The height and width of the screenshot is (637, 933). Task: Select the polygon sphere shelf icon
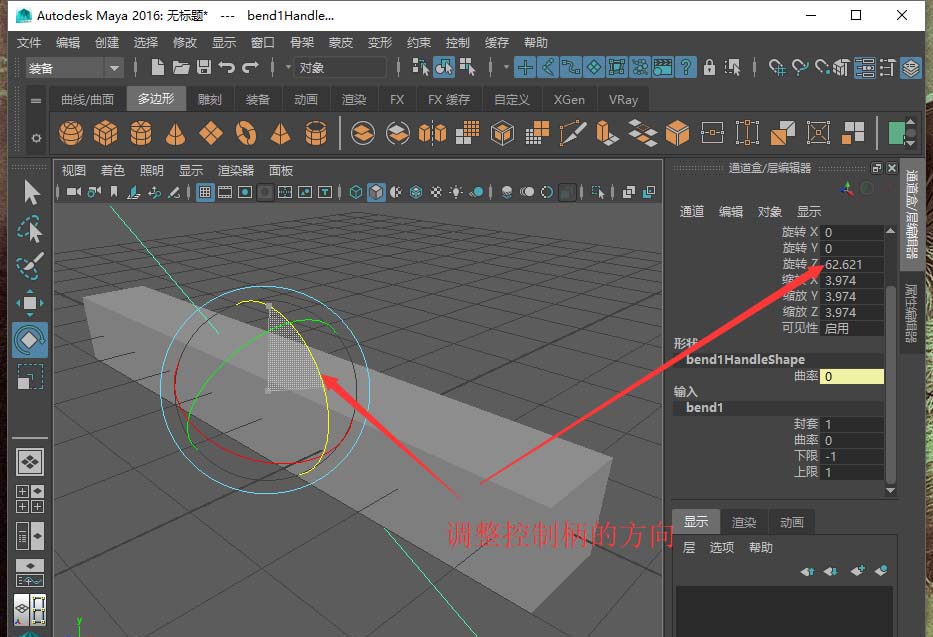tap(71, 132)
